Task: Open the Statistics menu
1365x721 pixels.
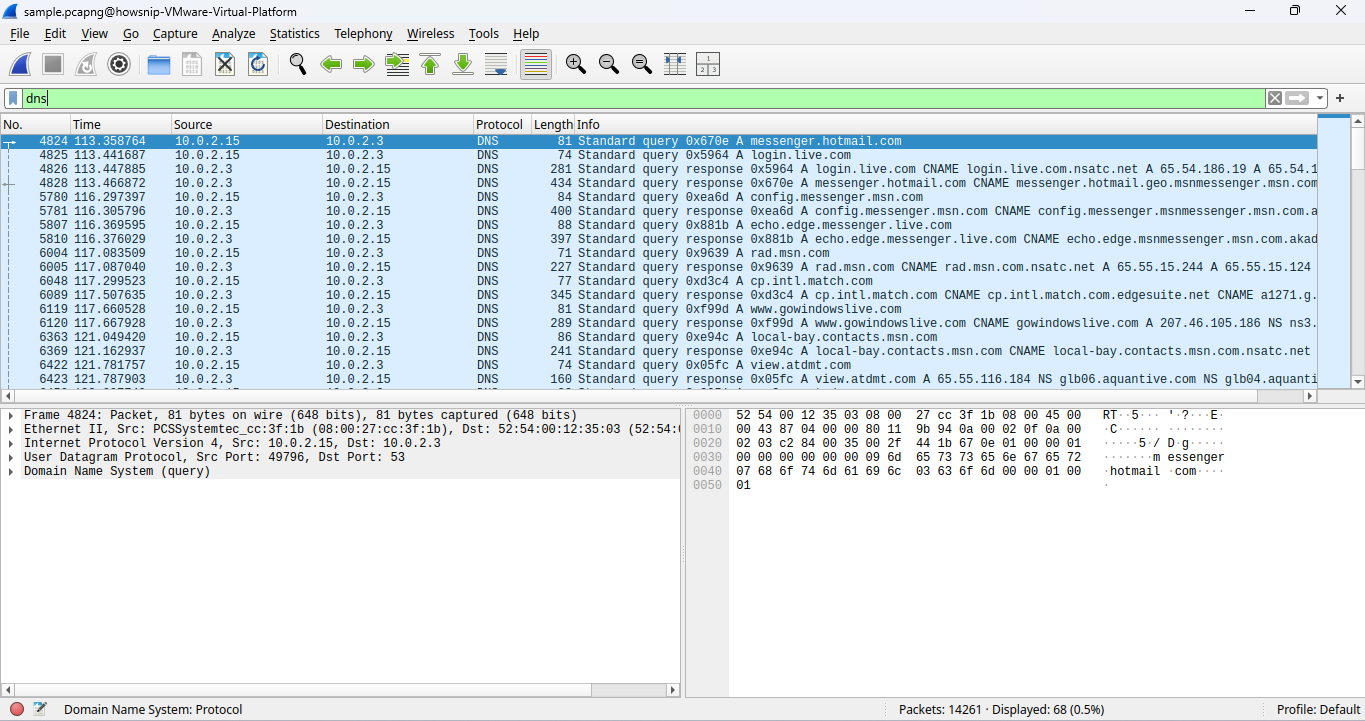Action: point(294,33)
